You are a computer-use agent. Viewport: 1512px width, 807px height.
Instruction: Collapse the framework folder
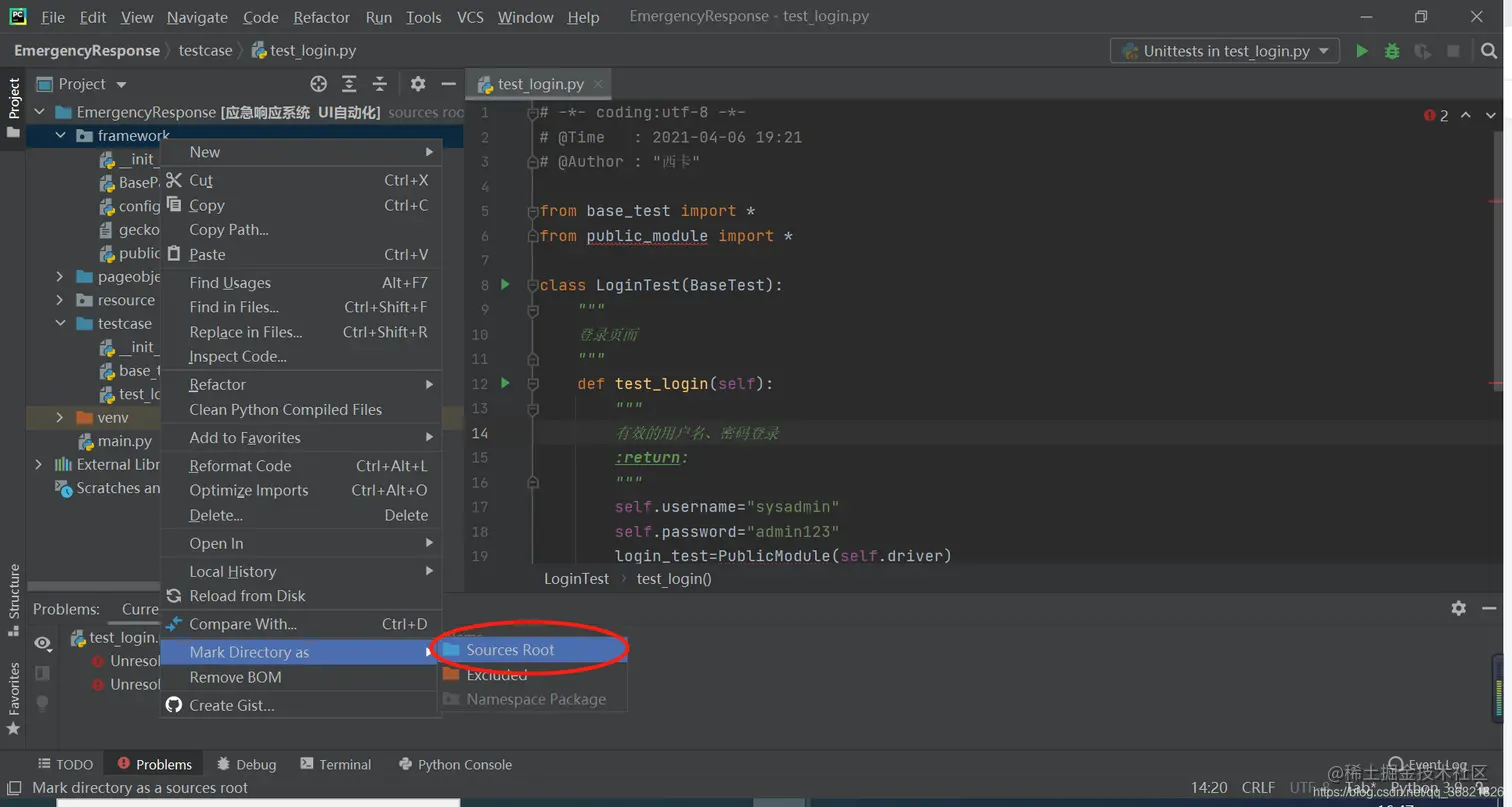point(60,135)
